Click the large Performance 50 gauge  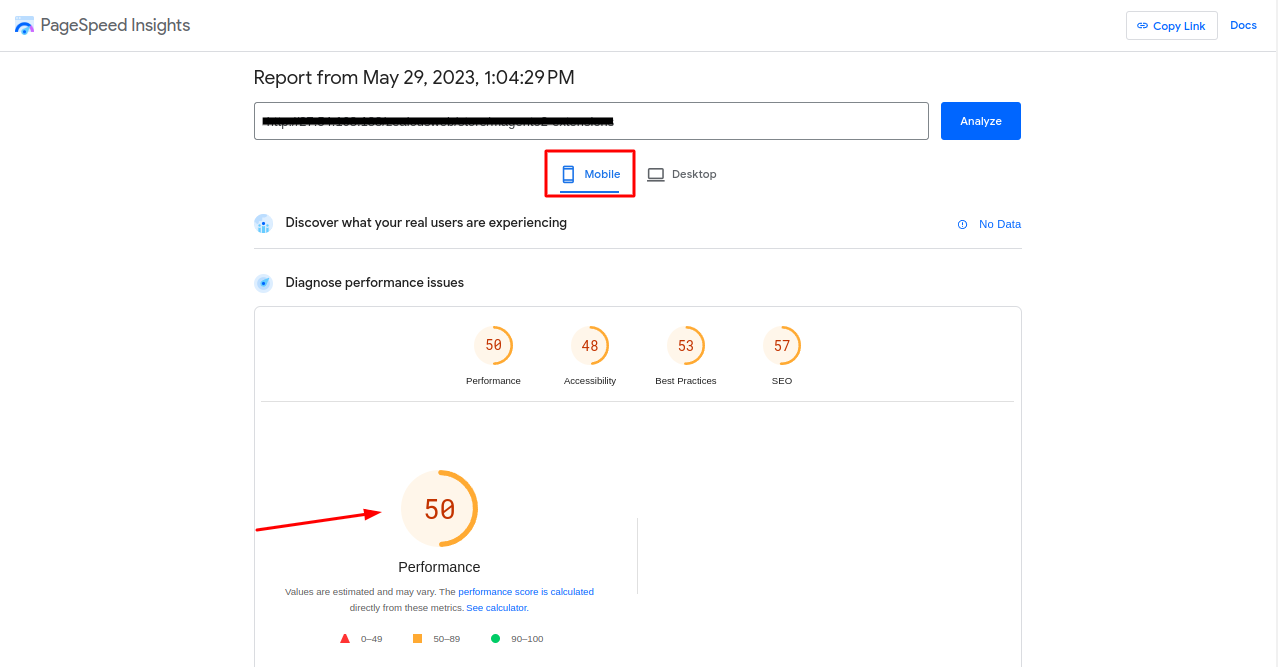(x=439, y=509)
